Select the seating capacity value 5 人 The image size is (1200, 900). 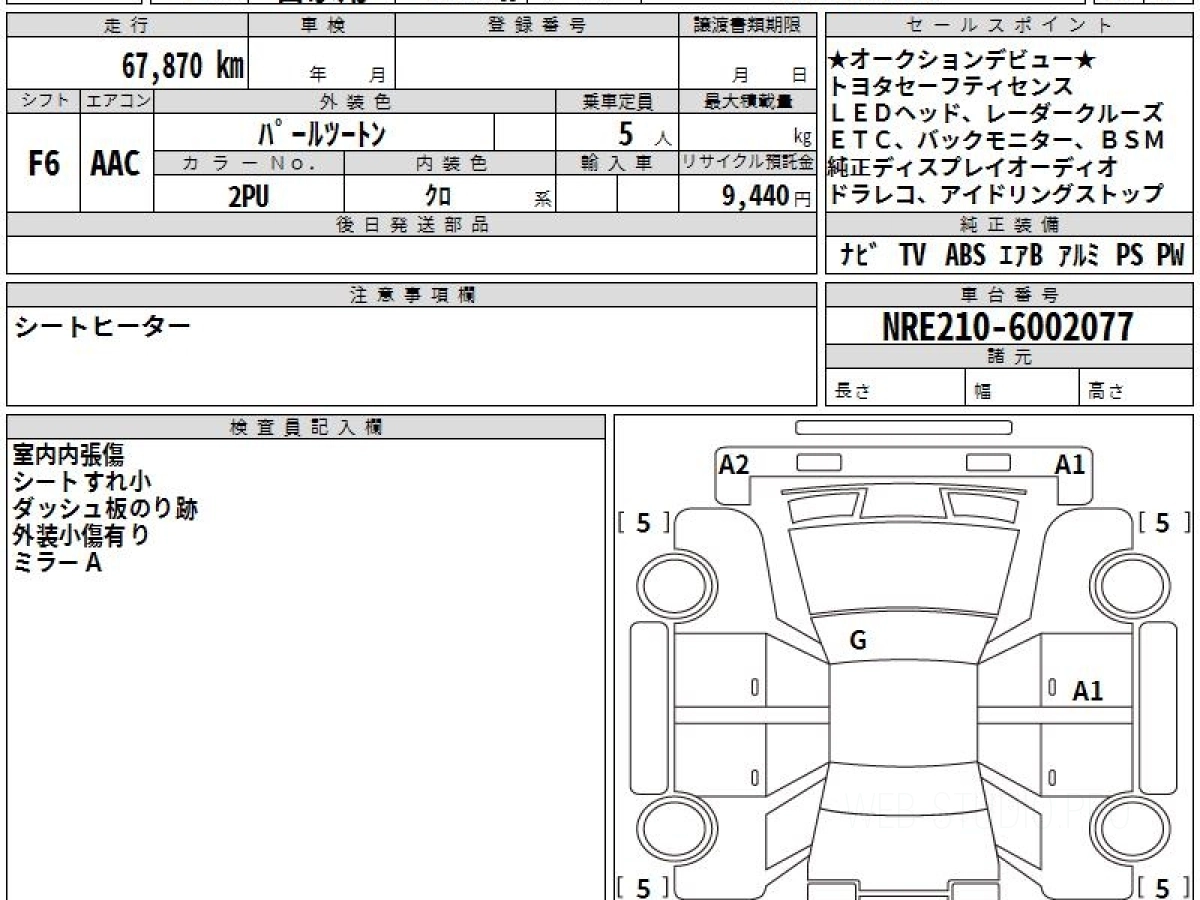coord(645,133)
